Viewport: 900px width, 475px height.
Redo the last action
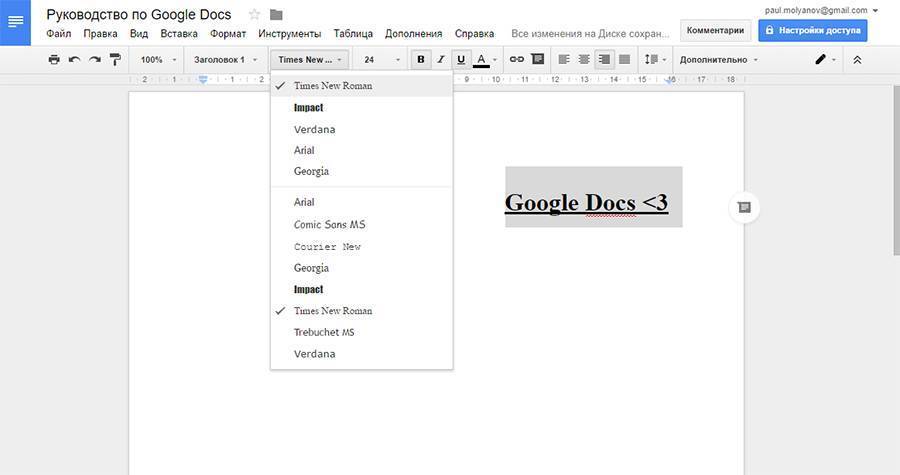point(95,59)
